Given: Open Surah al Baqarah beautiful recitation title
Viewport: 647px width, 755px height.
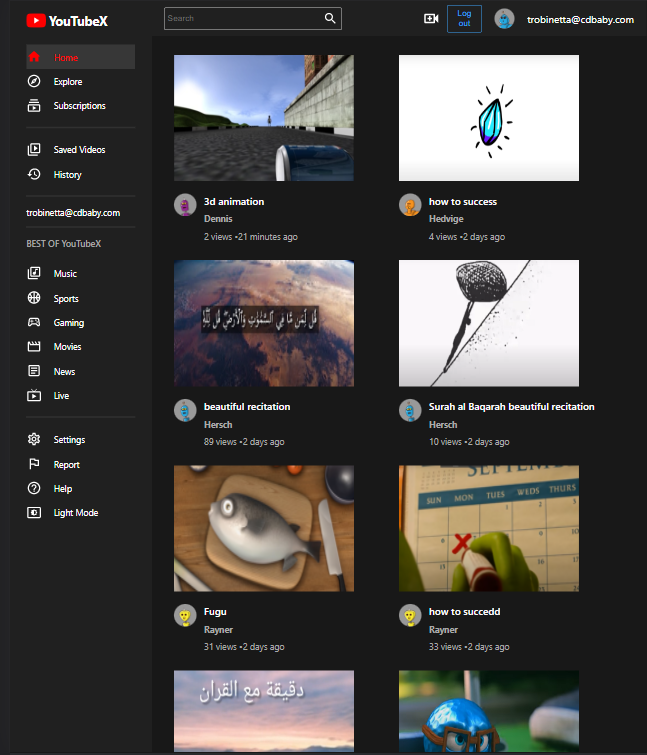Looking at the screenshot, I should tap(512, 407).
